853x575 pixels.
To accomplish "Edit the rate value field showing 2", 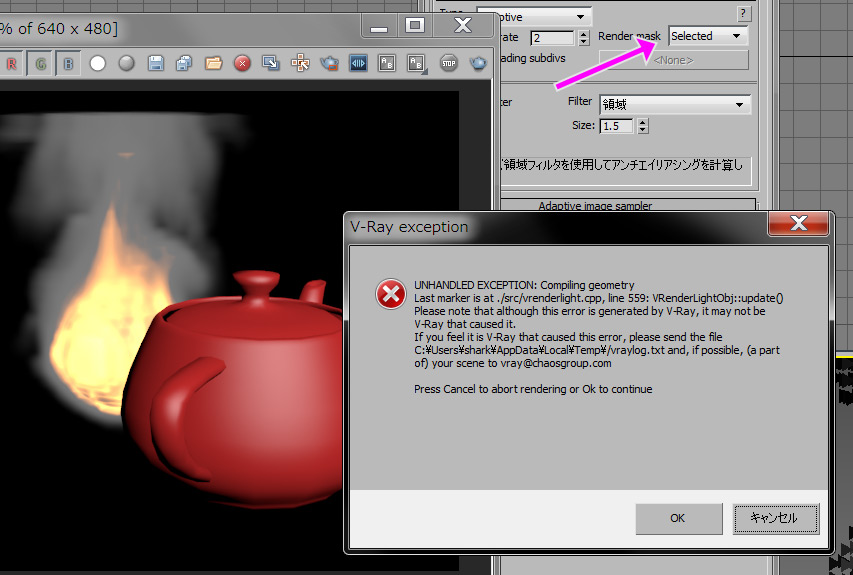I will (552, 38).
